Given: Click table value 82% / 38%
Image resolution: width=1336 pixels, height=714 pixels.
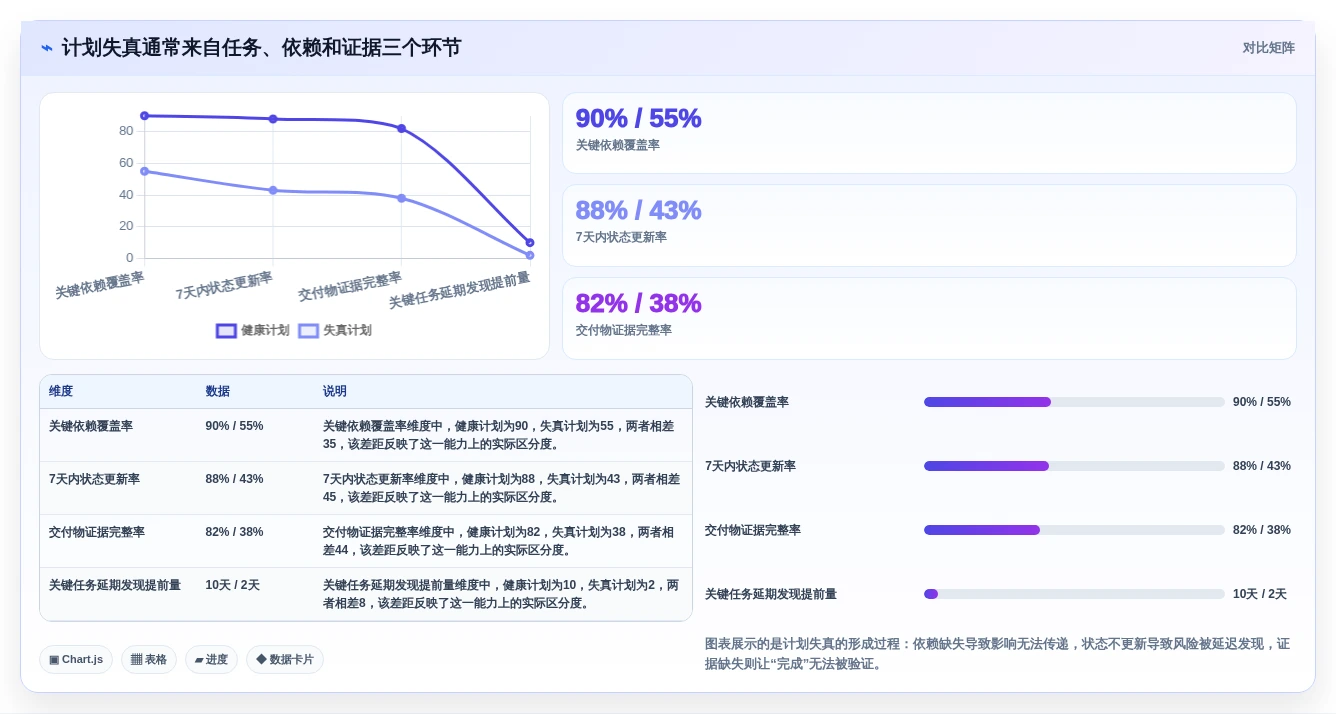Looking at the screenshot, I should 234,532.
